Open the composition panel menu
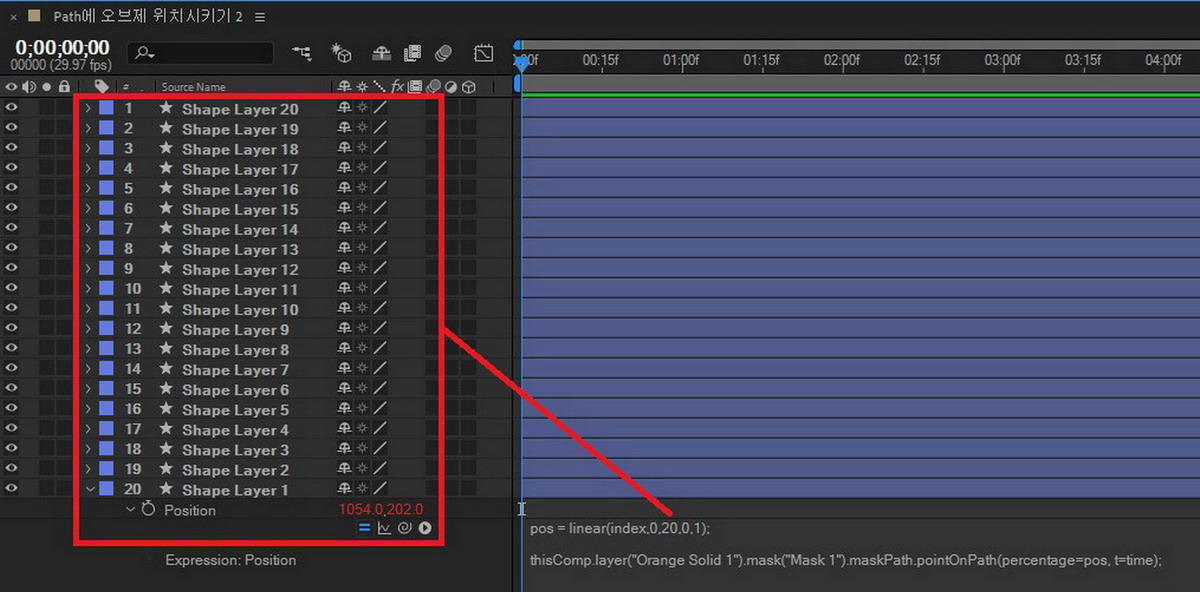This screenshot has width=1200, height=592. 261,17
